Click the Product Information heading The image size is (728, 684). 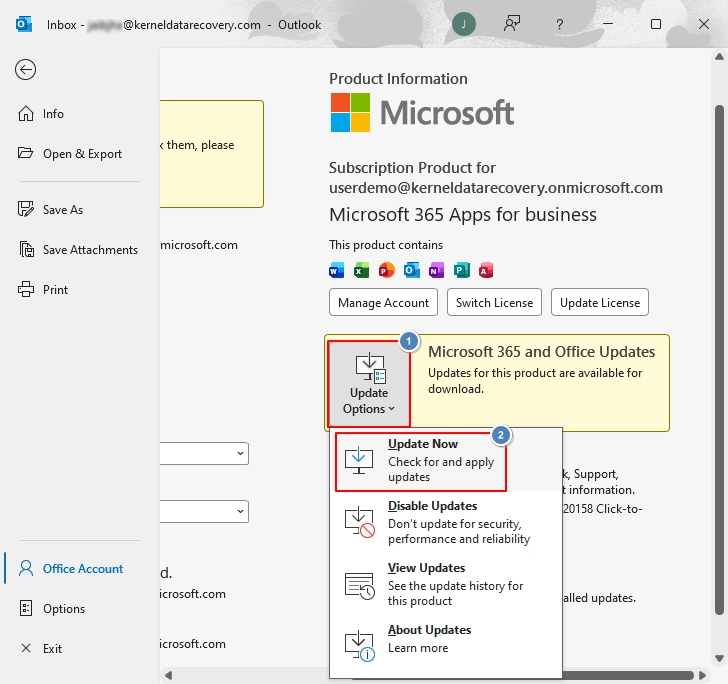pyautogui.click(x=398, y=78)
